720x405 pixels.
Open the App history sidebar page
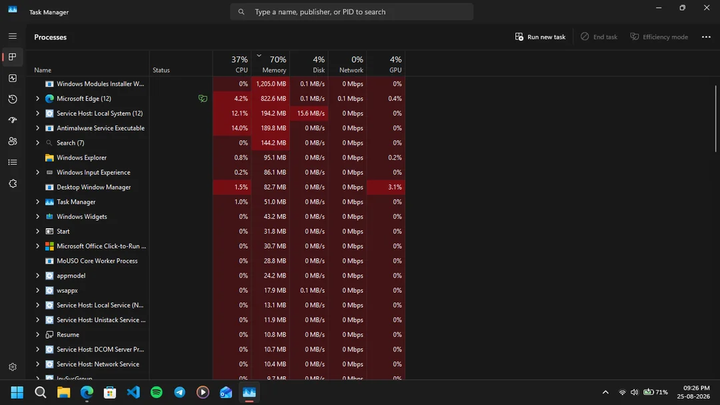pyautogui.click(x=12, y=99)
